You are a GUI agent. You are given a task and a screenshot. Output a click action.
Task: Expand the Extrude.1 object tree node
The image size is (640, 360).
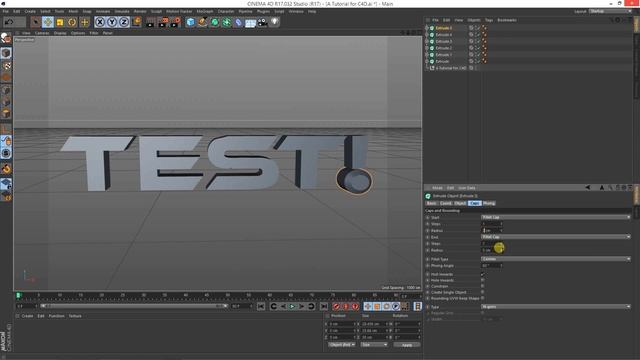427,55
